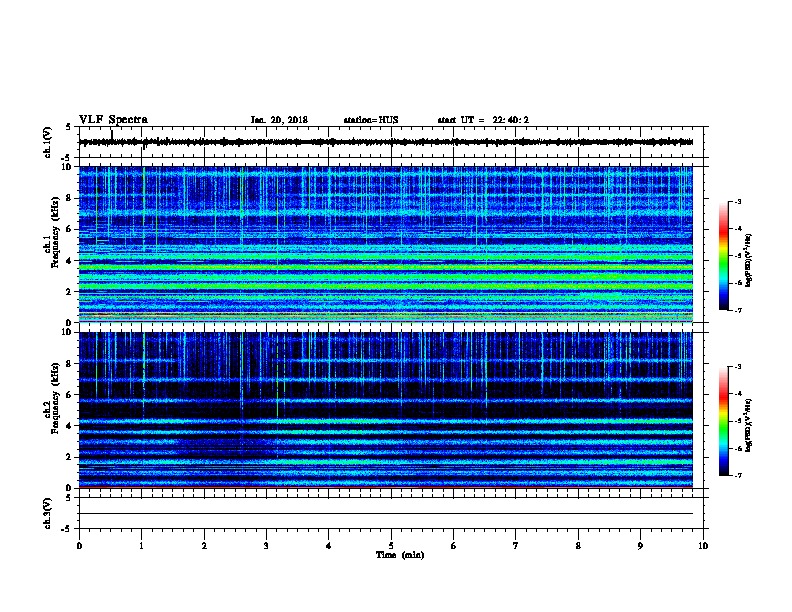Click the ch.2 'Frequency (kHz)' axis label
792x612 pixels.
point(56,398)
